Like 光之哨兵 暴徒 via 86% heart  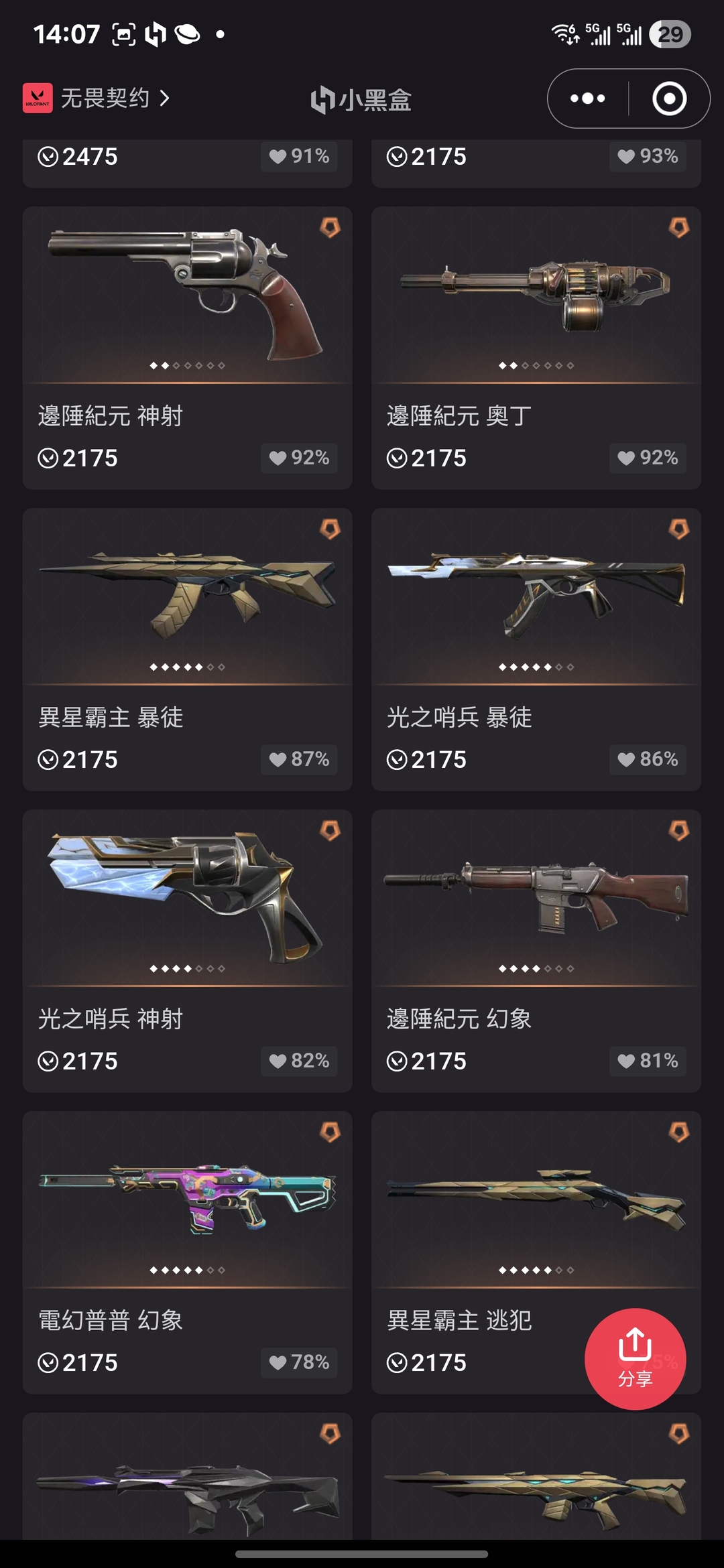(648, 759)
